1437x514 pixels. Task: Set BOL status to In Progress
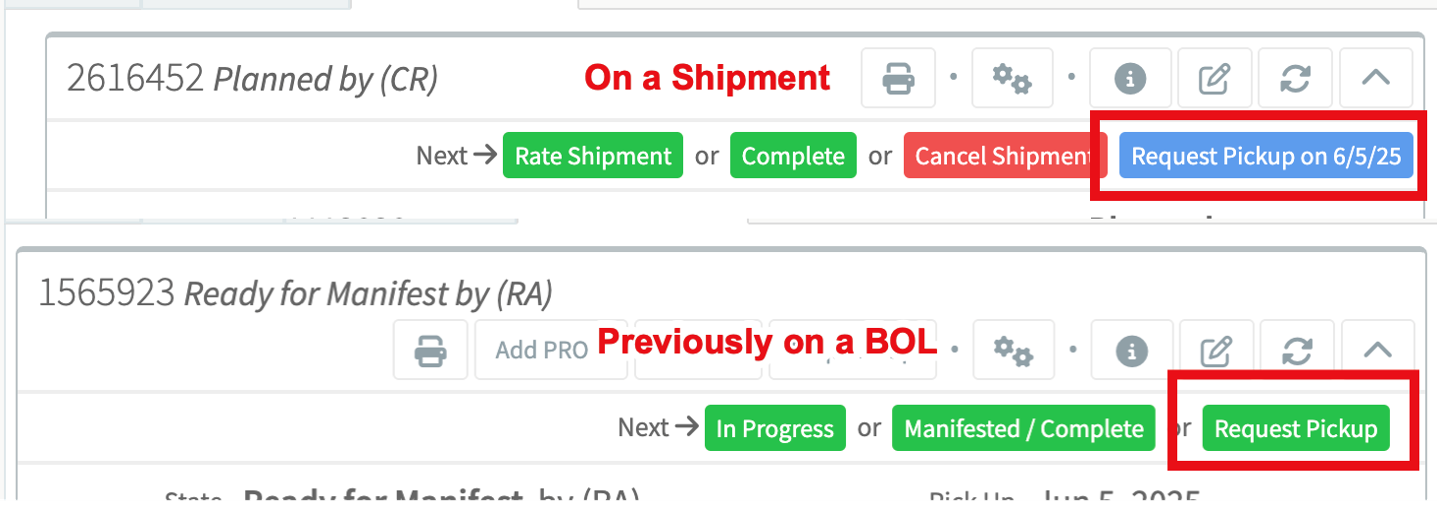pos(775,429)
